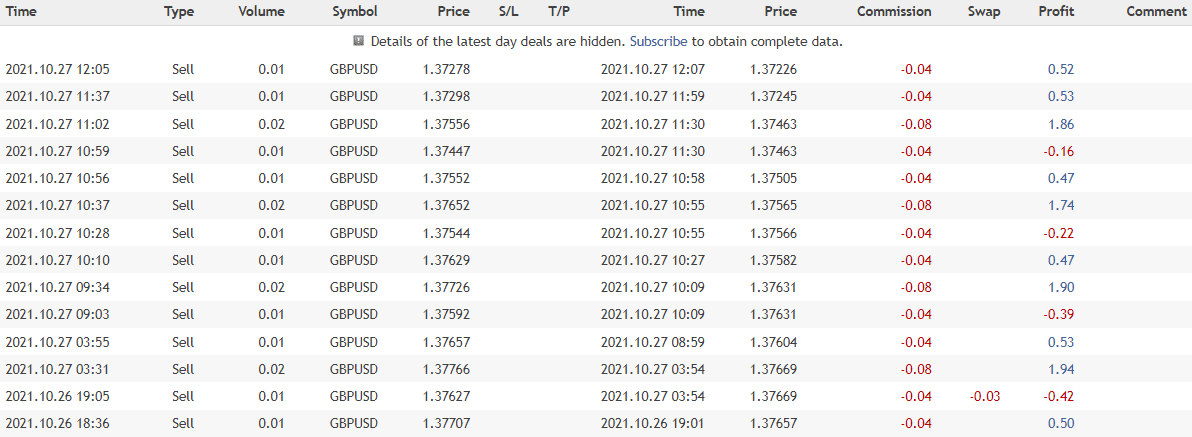Screen dimensions: 1192x437
Task: Sort deals by the Profit header
Action: click(1056, 11)
